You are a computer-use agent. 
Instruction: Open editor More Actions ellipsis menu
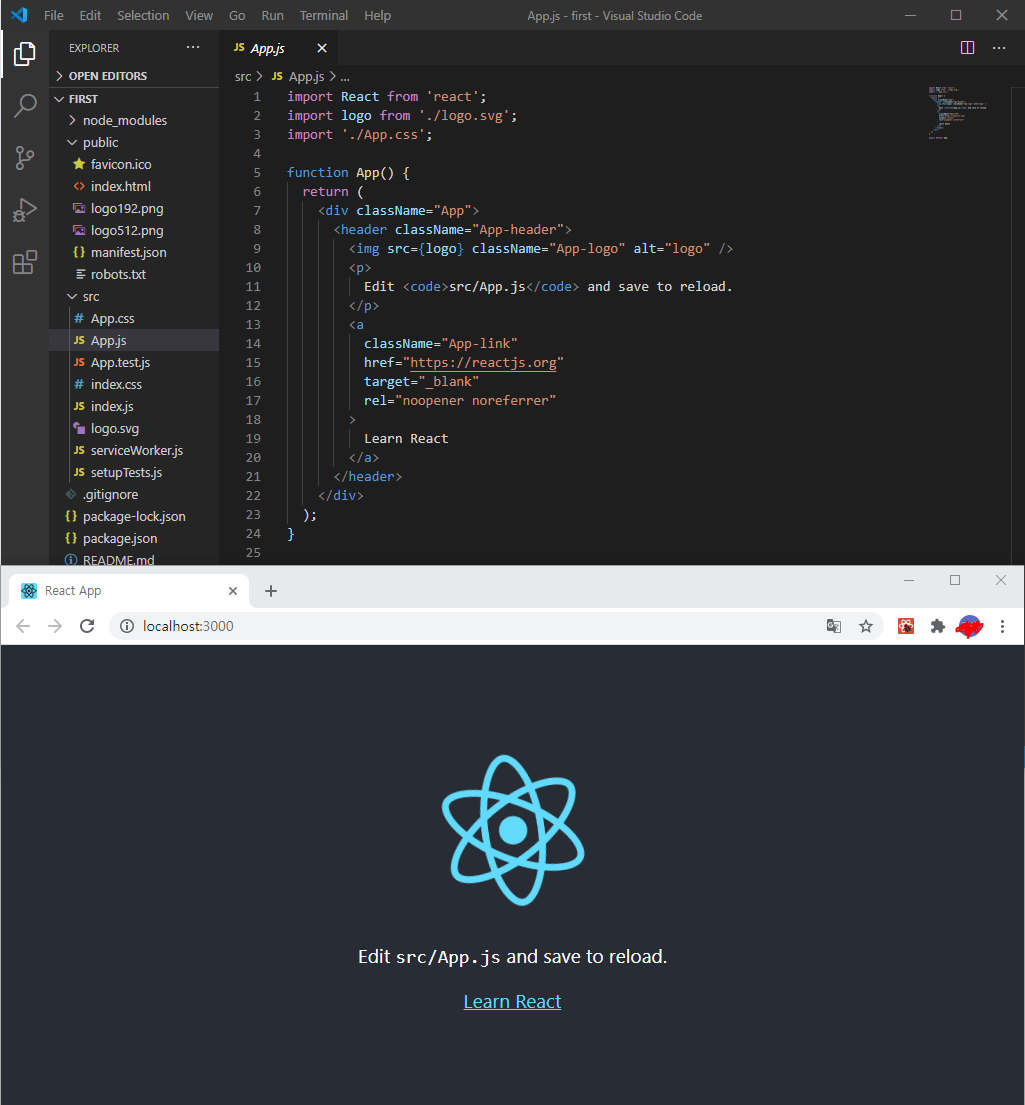pyautogui.click(x=999, y=48)
